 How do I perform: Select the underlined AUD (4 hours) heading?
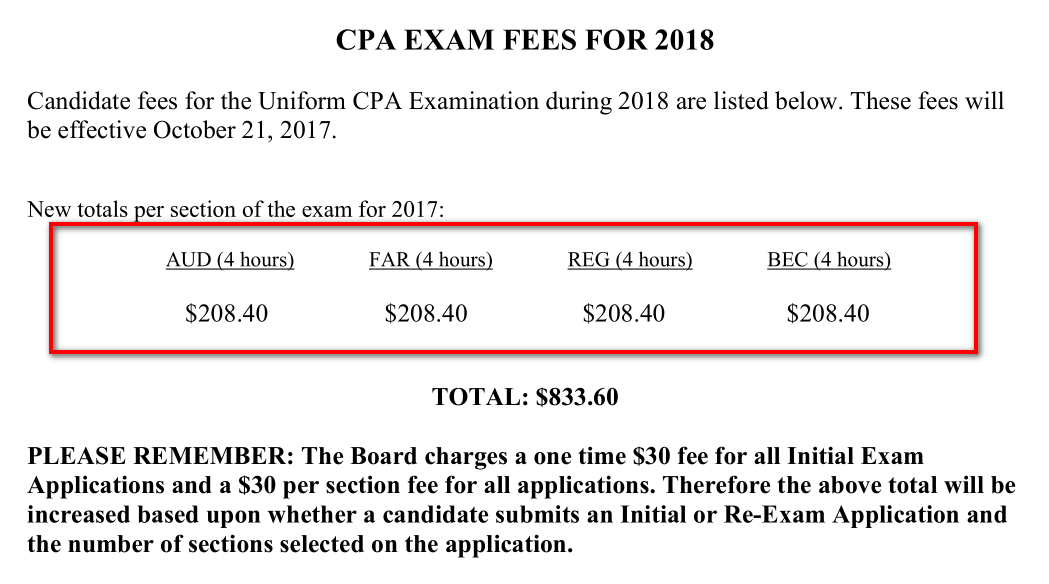(x=230, y=260)
